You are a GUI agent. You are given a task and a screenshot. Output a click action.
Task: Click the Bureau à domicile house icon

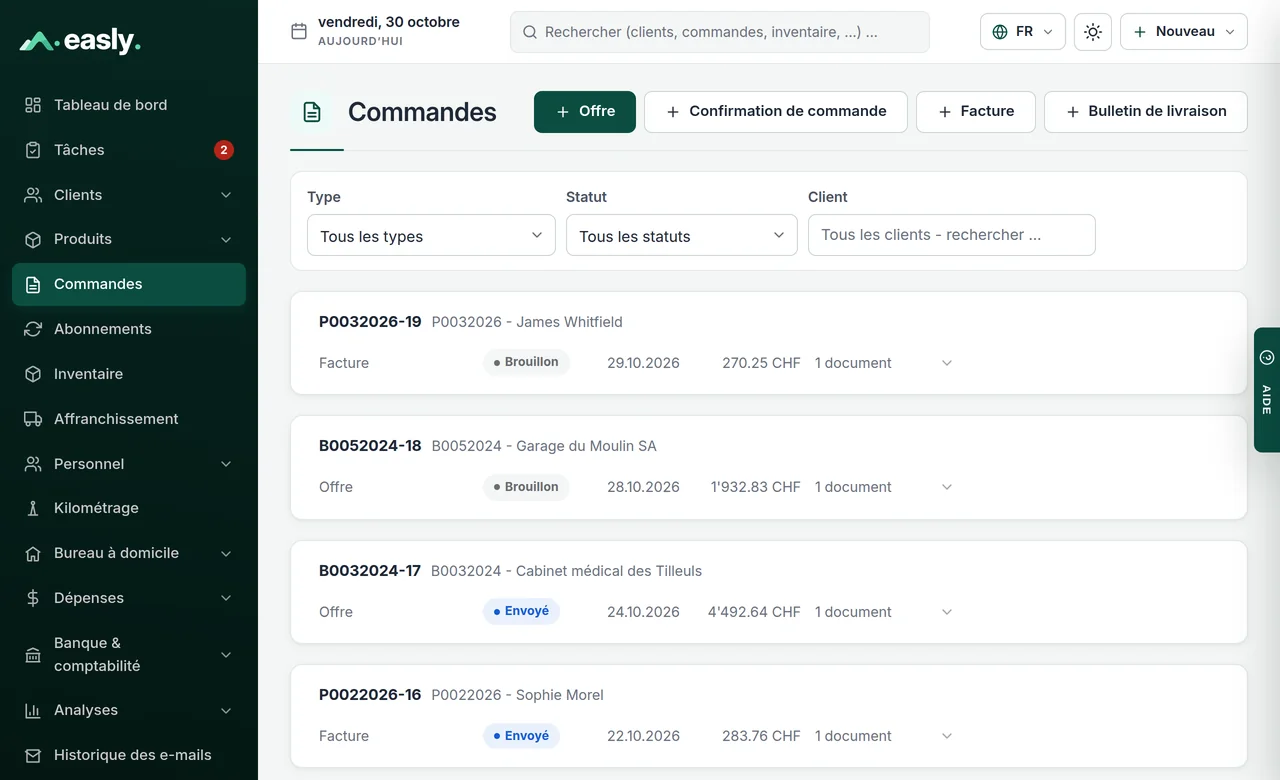point(33,553)
